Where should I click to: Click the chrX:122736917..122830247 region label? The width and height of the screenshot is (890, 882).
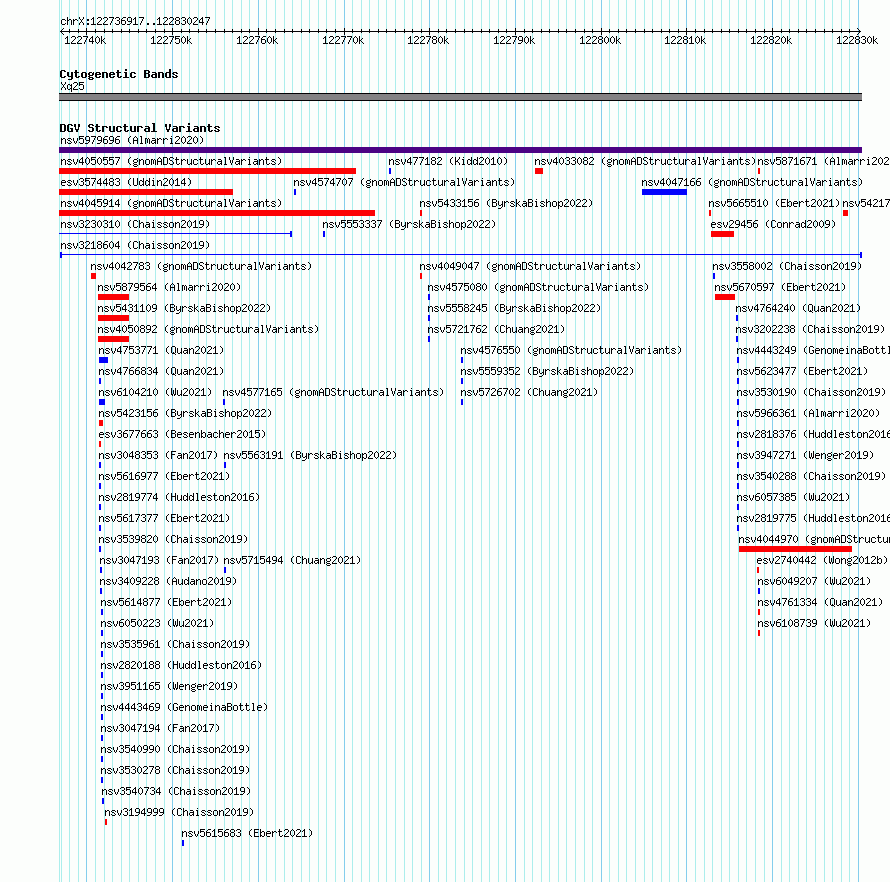click(x=135, y=21)
